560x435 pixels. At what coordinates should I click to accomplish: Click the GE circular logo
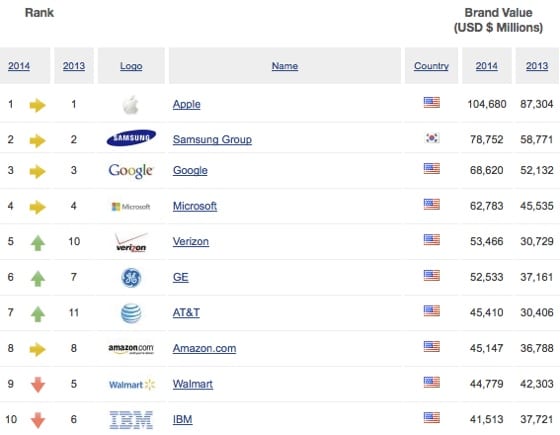[x=131, y=277]
